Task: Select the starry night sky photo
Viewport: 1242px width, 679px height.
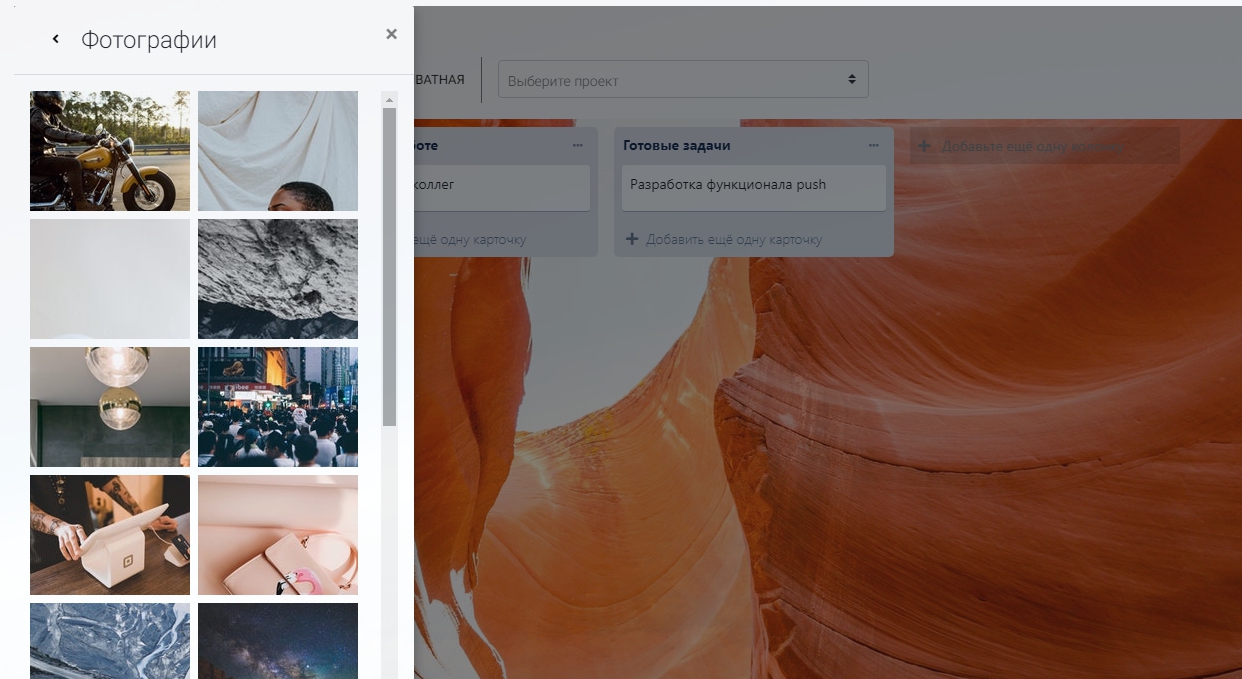Action: (x=278, y=641)
